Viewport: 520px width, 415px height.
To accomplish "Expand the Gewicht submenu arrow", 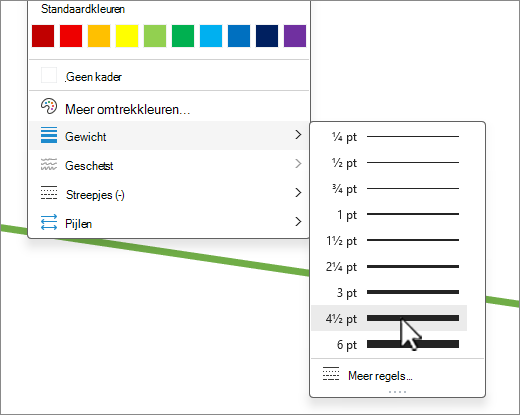I will 298,135.
